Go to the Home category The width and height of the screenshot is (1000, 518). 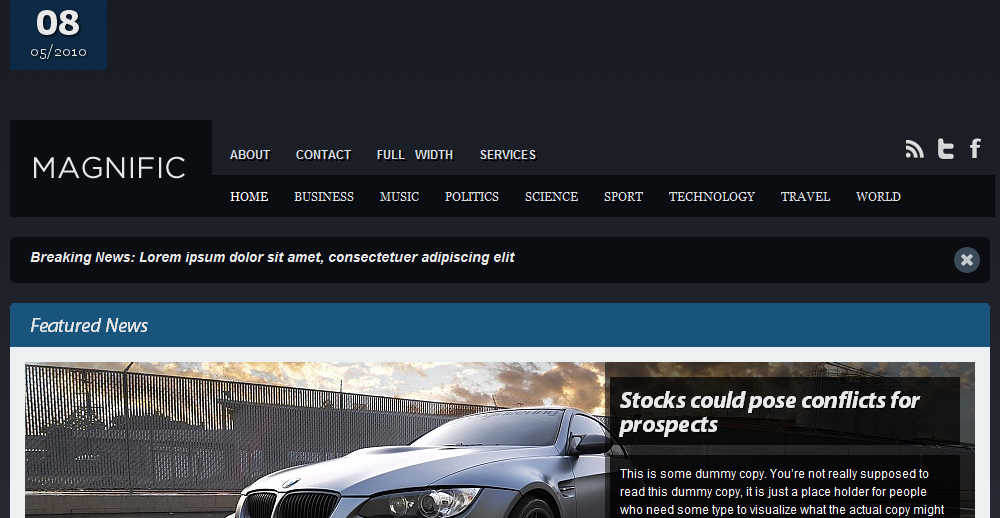249,196
